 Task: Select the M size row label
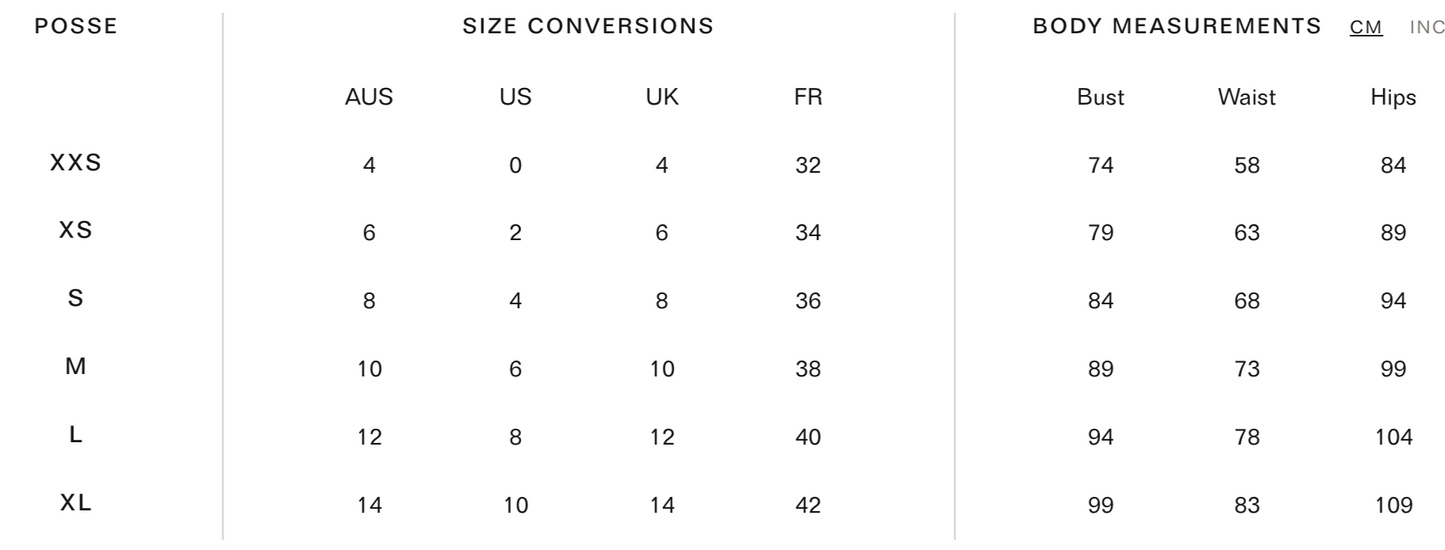pos(76,367)
